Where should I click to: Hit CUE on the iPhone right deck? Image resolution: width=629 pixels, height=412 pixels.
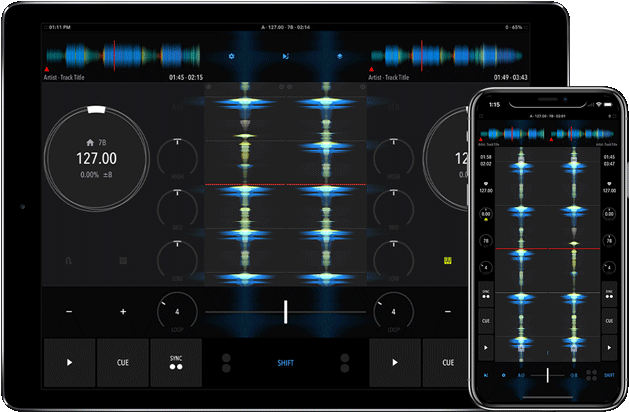(609, 321)
